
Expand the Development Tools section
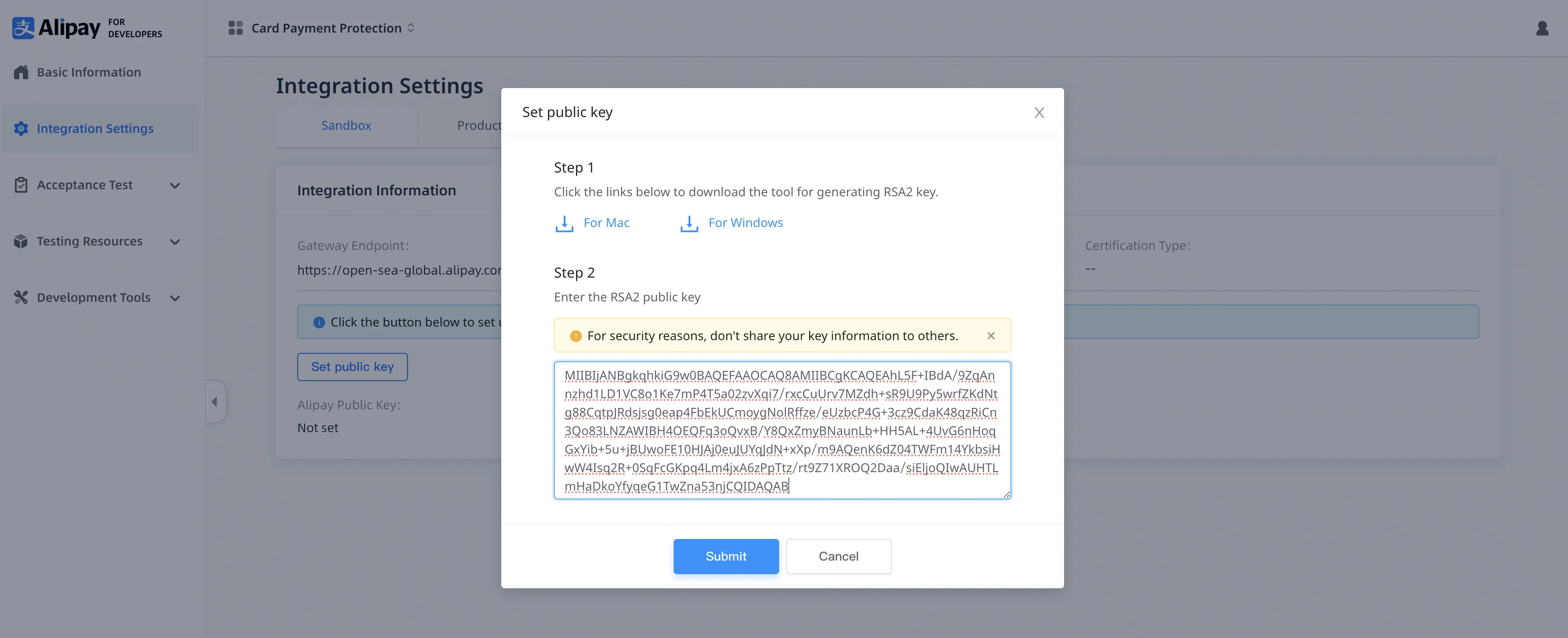175,298
